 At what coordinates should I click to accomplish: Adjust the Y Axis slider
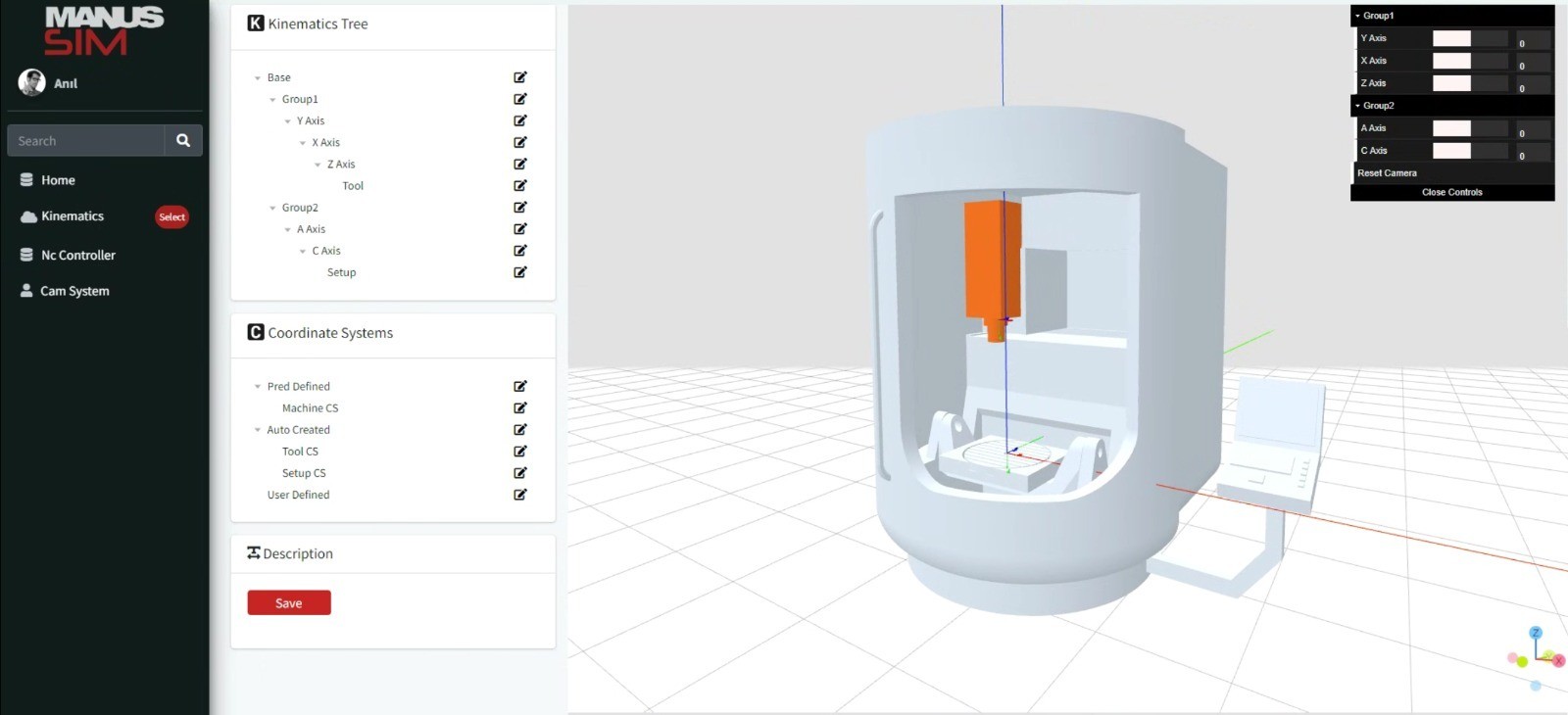(1469, 38)
